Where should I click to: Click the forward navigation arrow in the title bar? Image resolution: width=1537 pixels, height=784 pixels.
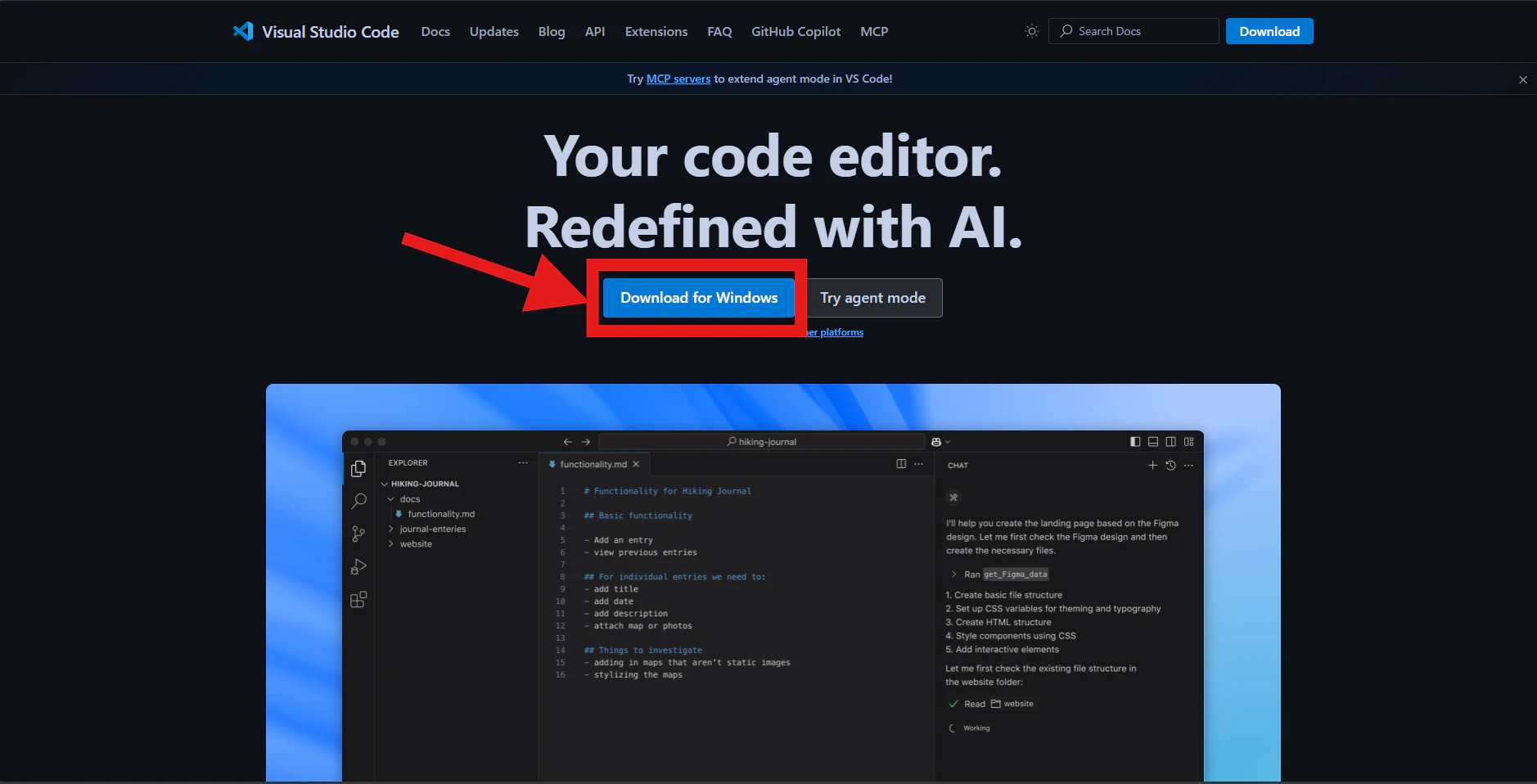(x=586, y=442)
